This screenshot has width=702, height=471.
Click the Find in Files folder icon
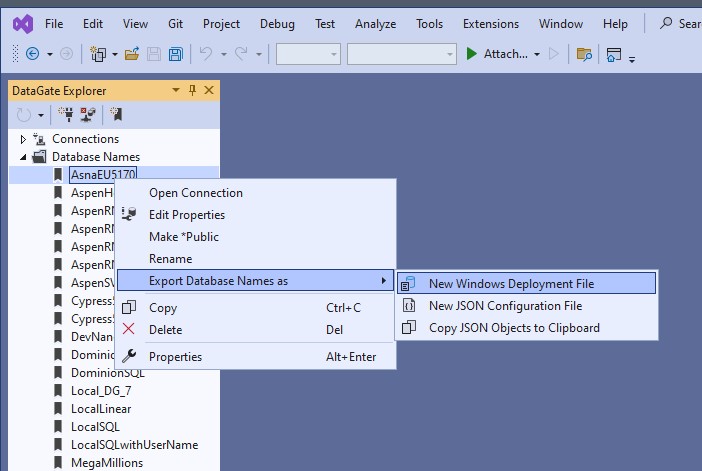pyautogui.click(x=584, y=54)
